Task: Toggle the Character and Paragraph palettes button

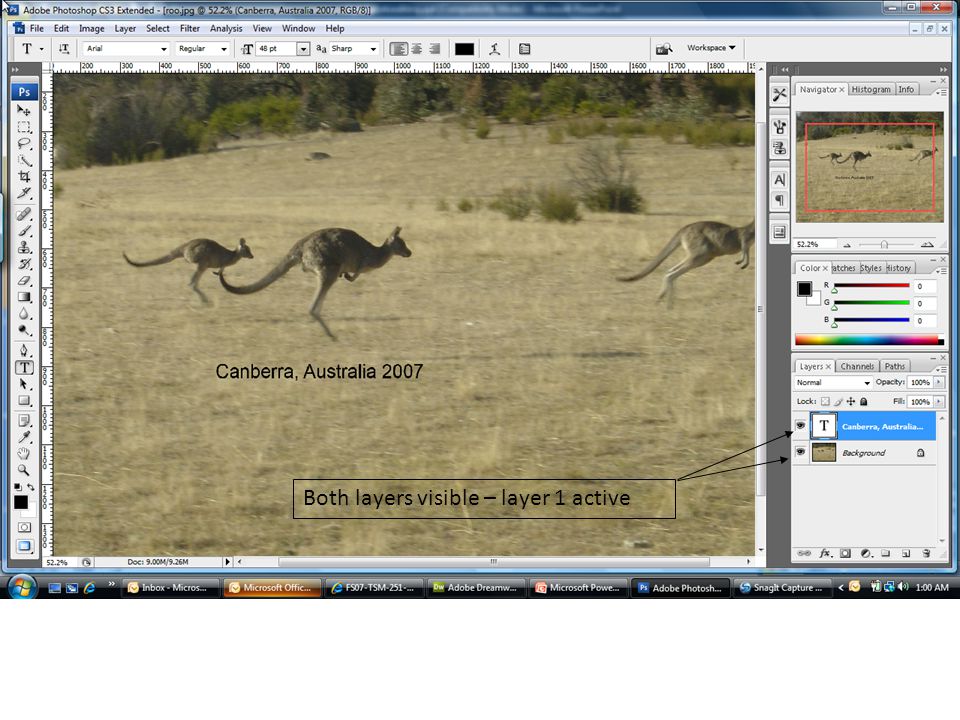Action: [x=525, y=49]
